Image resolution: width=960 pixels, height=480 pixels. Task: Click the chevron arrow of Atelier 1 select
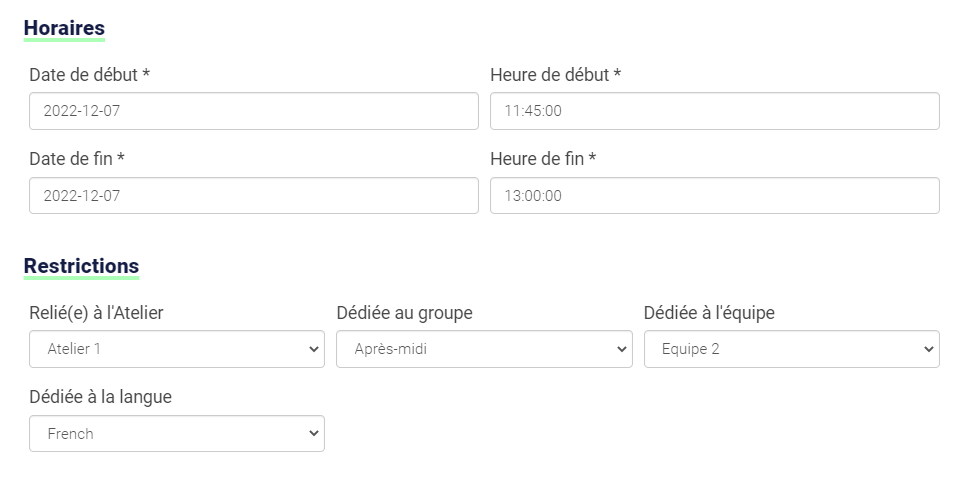pyautogui.click(x=314, y=349)
